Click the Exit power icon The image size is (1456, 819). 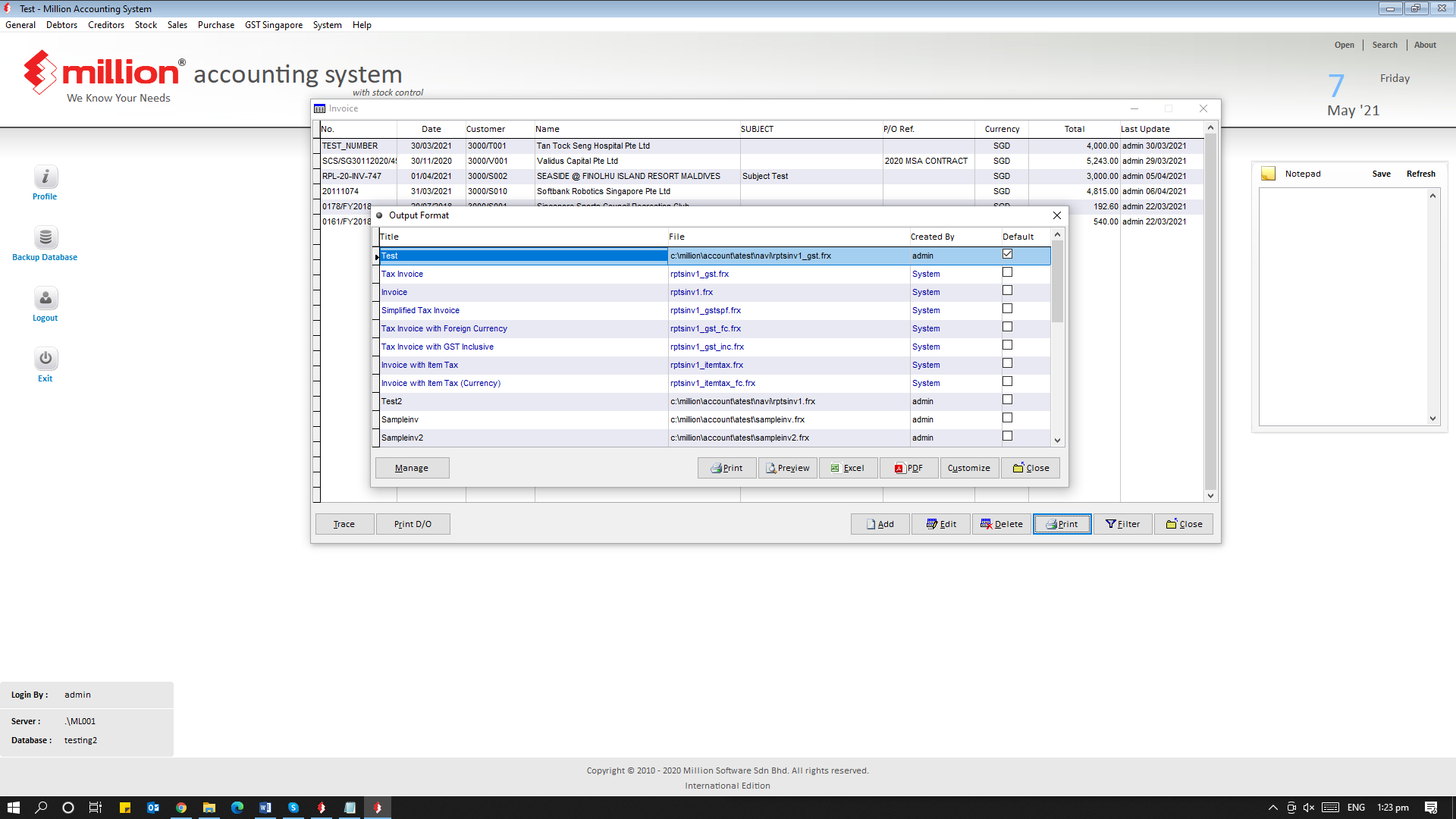[45, 359]
